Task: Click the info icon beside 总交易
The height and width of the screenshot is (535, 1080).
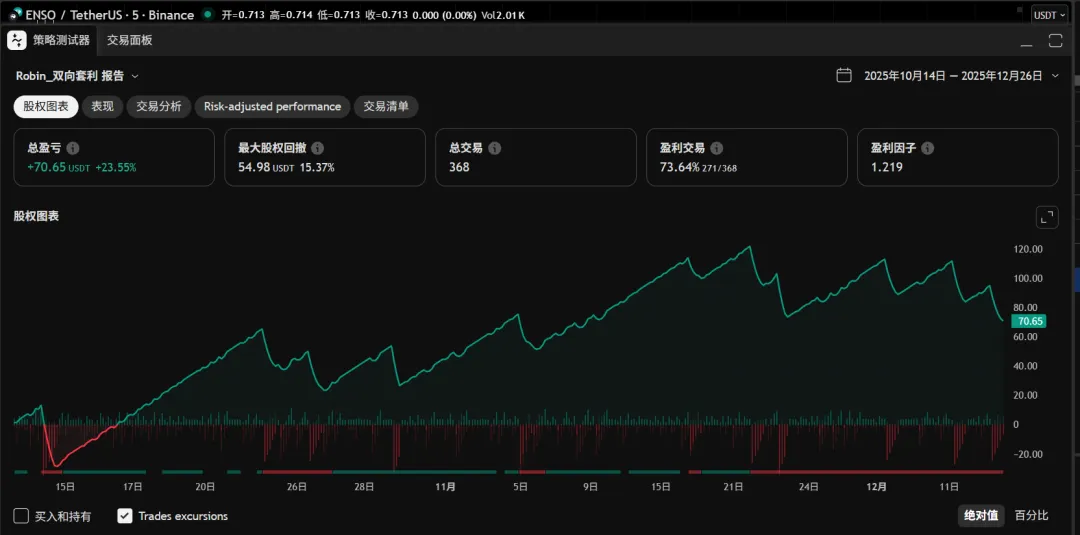Action: [495, 148]
